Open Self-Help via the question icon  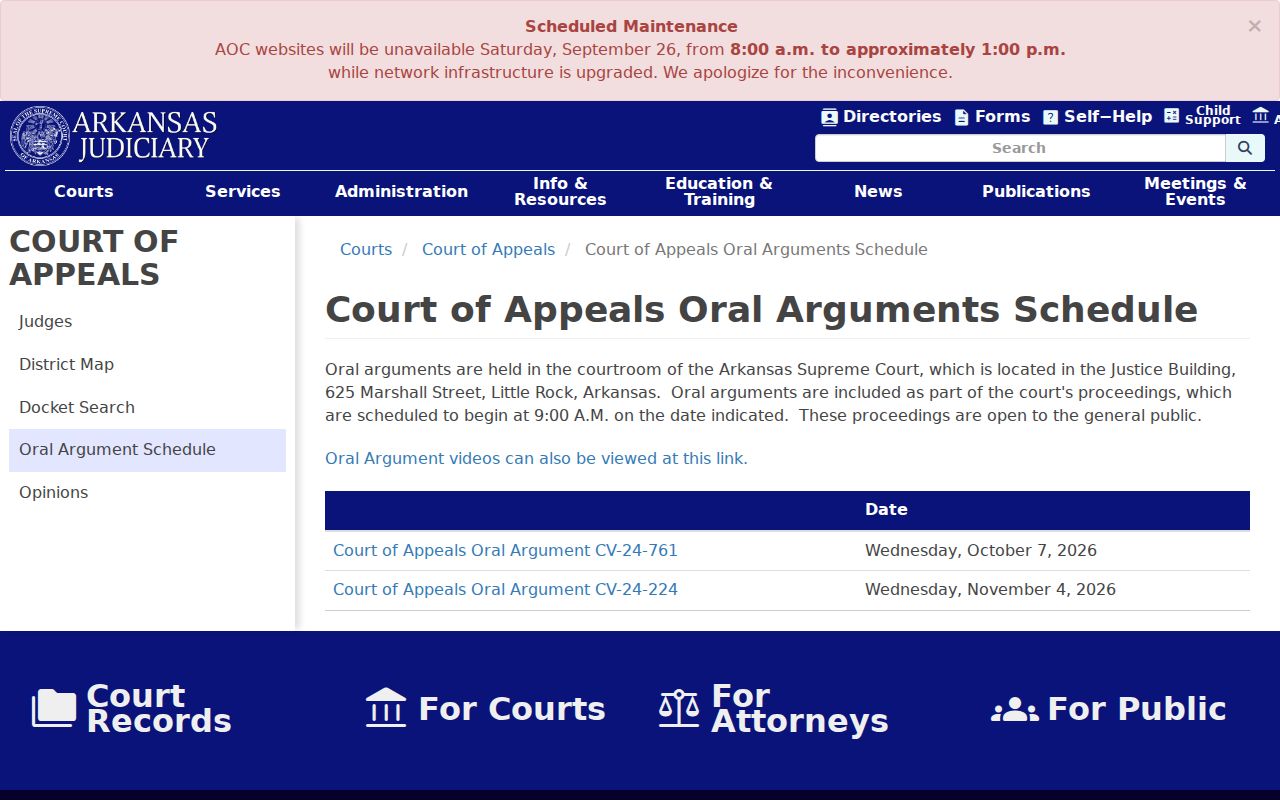point(1050,117)
